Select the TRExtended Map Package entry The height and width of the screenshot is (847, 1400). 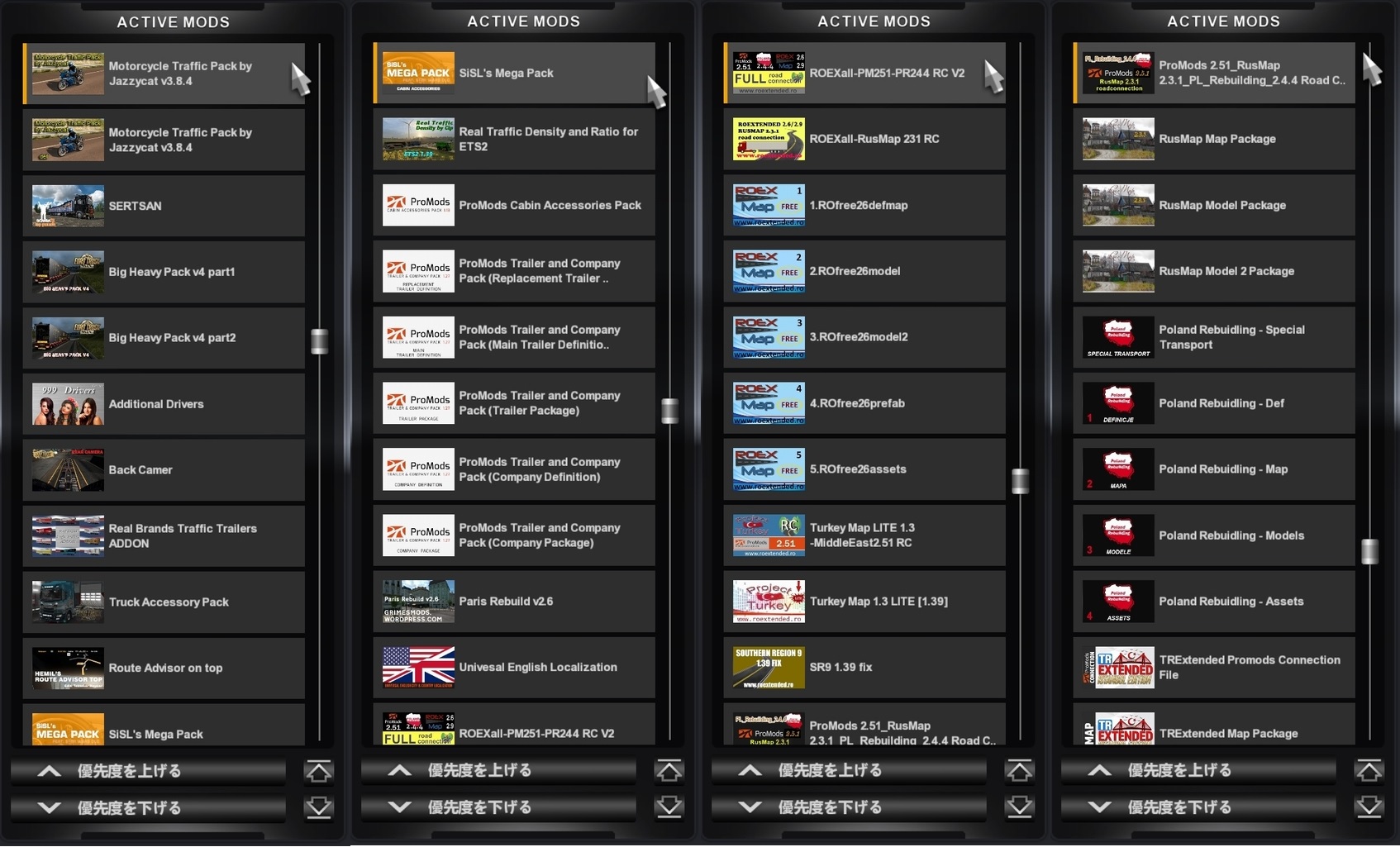[x=1214, y=724]
